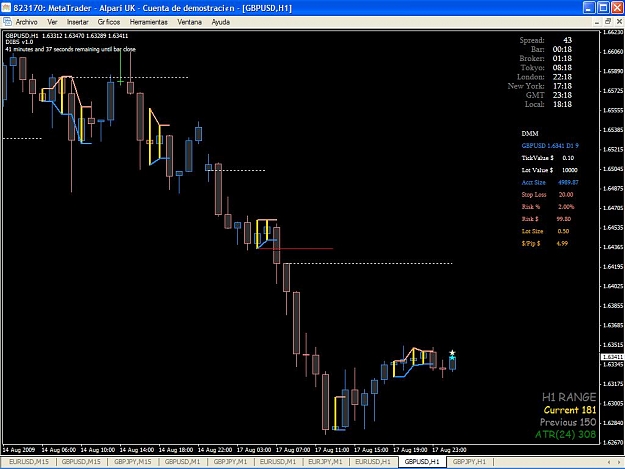Click the Acct Size 4989.87 row
Image resolution: width=625 pixels, height=469 pixels.
550,182
